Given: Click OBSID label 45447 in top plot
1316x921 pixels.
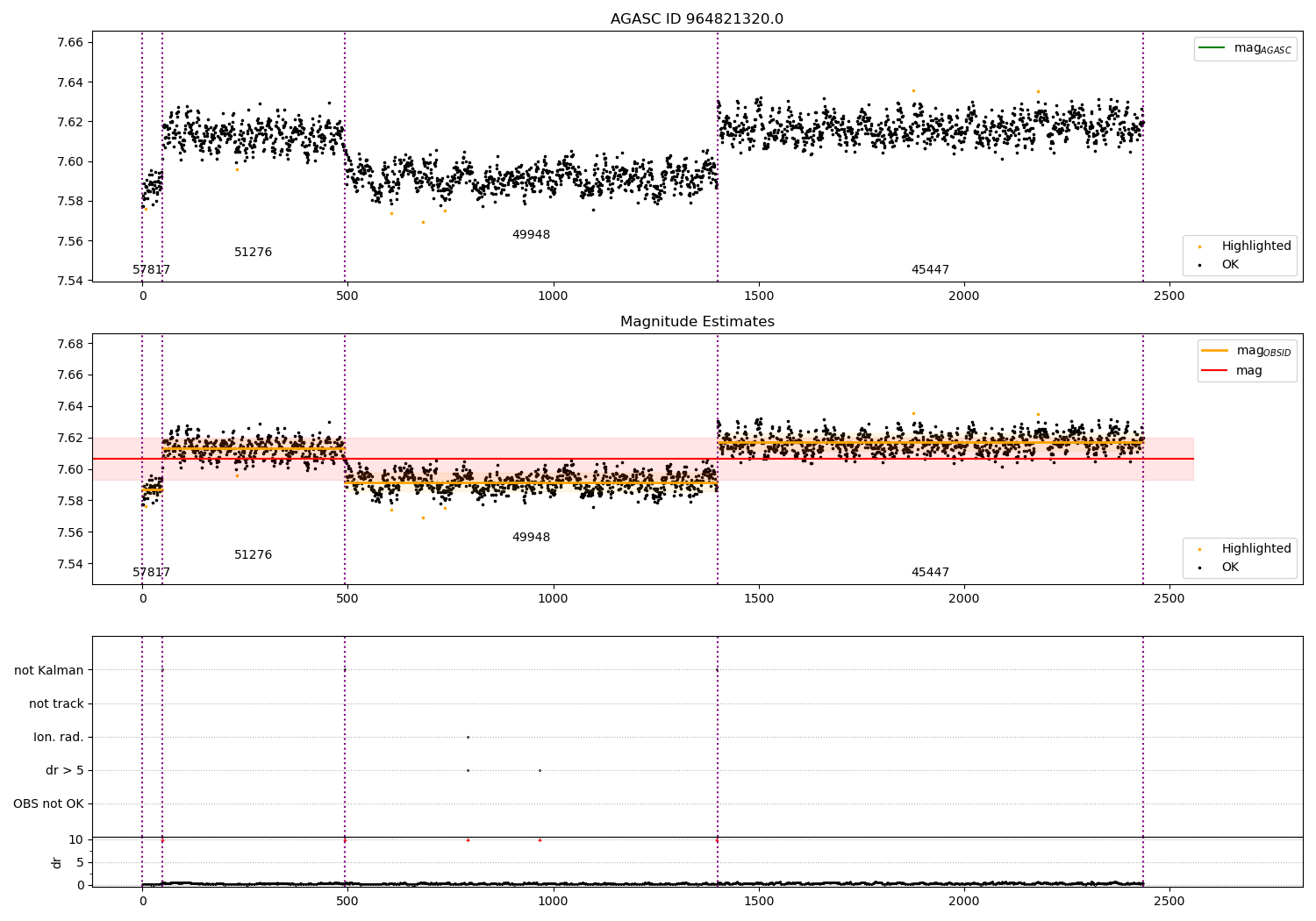Looking at the screenshot, I should (930, 270).
